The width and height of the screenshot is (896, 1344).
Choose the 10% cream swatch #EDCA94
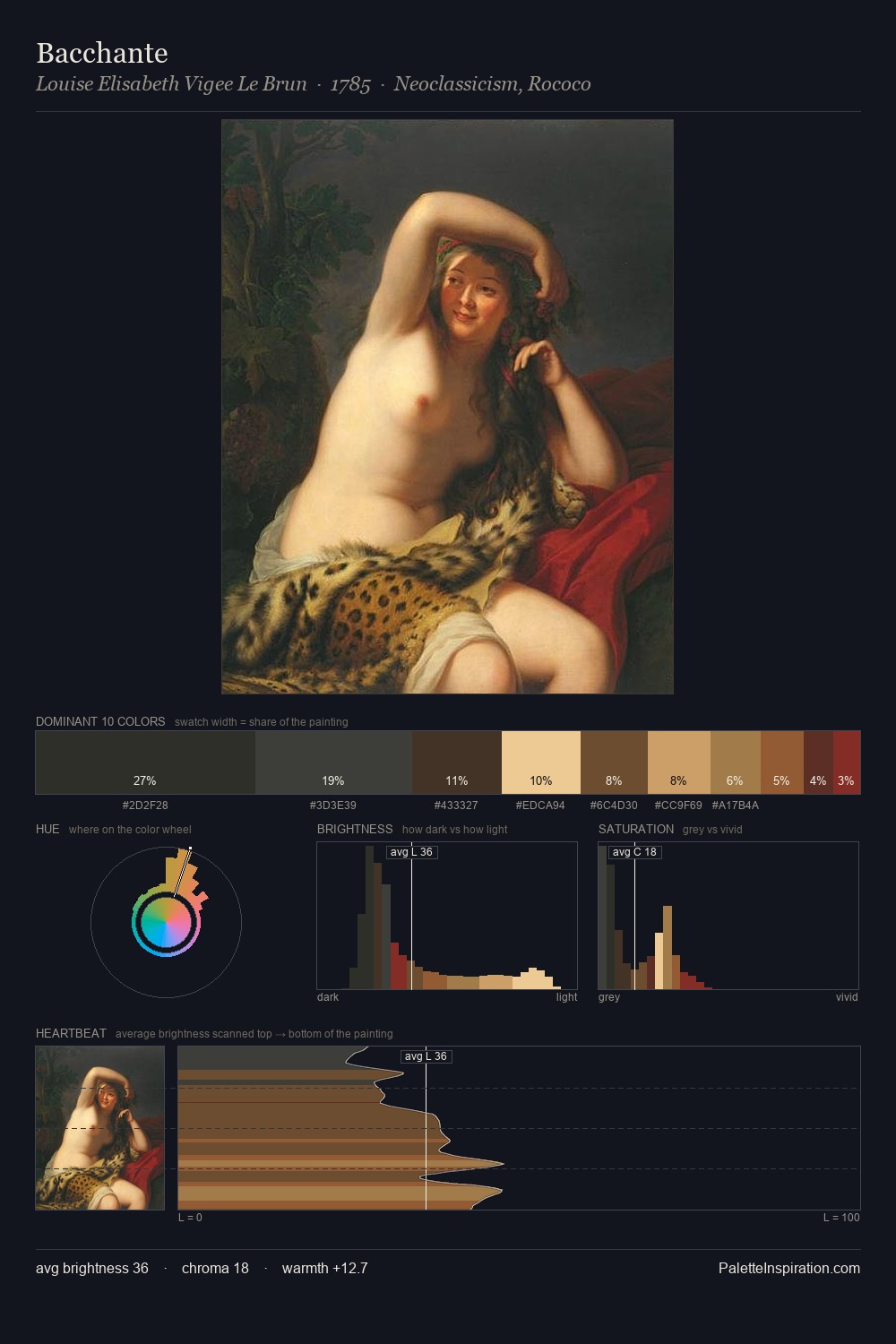pos(541,762)
